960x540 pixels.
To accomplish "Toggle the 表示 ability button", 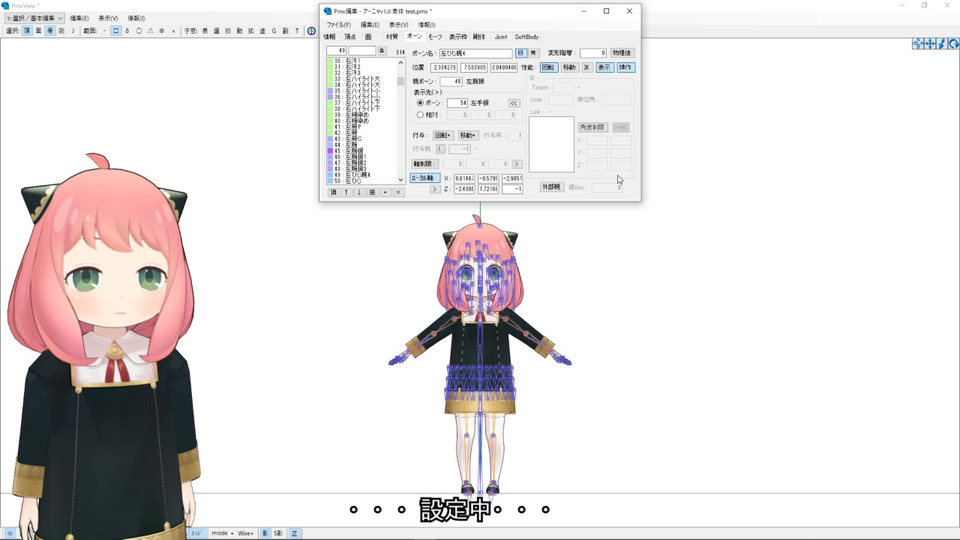I will 604,67.
